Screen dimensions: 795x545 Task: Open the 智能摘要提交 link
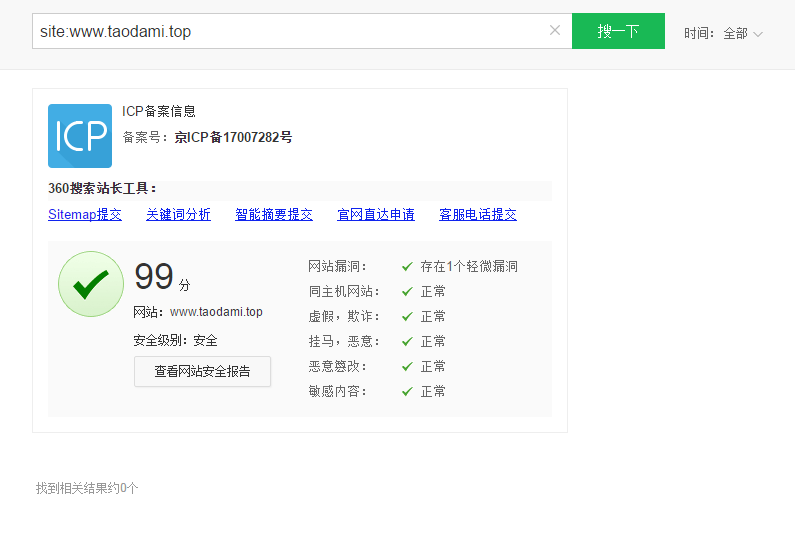pos(274,214)
